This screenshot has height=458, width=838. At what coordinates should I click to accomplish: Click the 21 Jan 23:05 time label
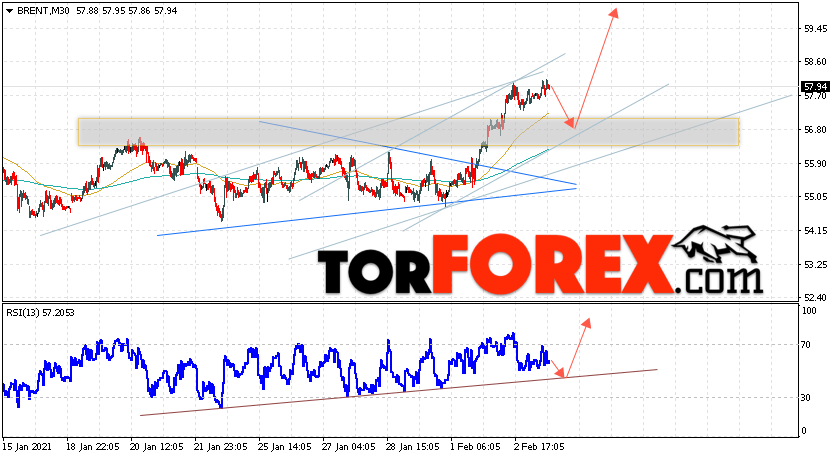220,446
